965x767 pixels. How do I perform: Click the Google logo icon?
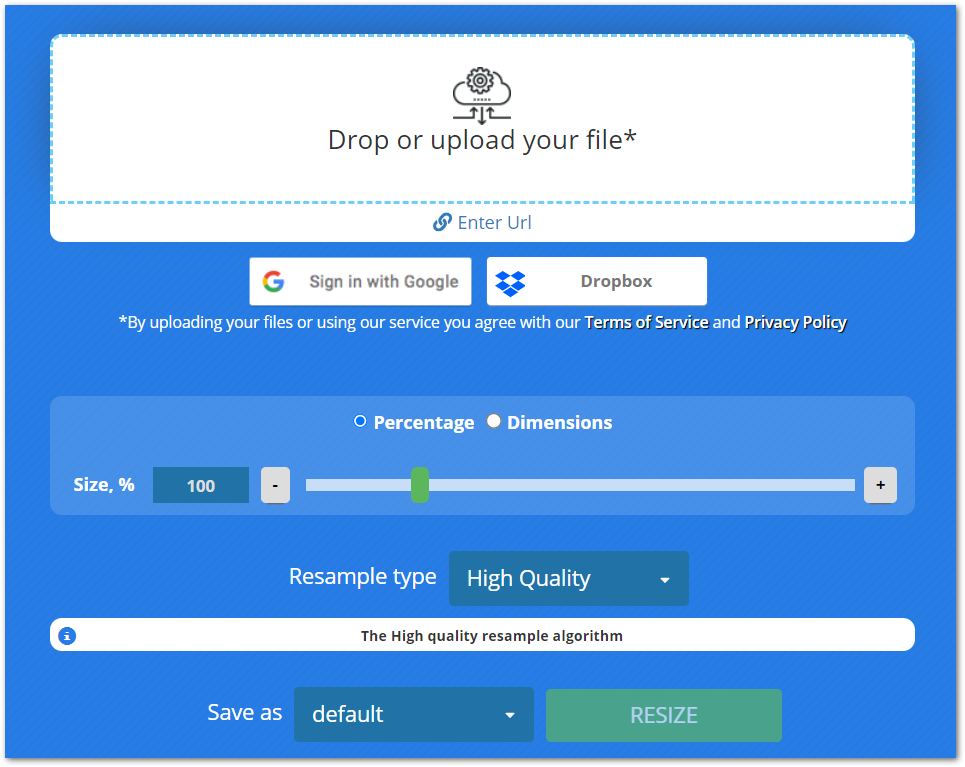[274, 281]
